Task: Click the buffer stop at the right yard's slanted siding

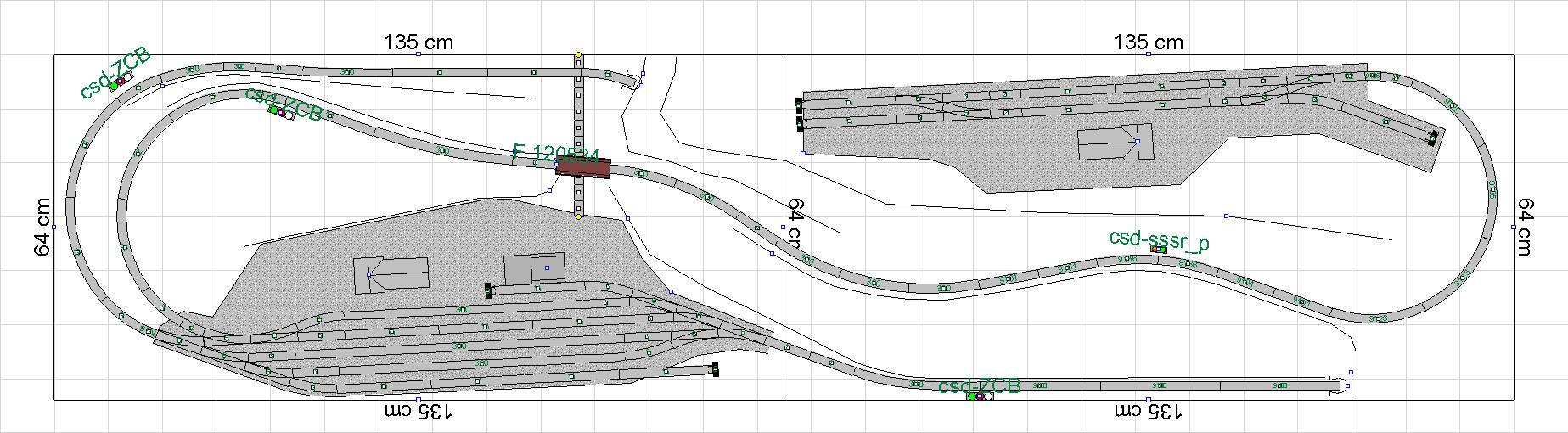Action: (x=1433, y=138)
